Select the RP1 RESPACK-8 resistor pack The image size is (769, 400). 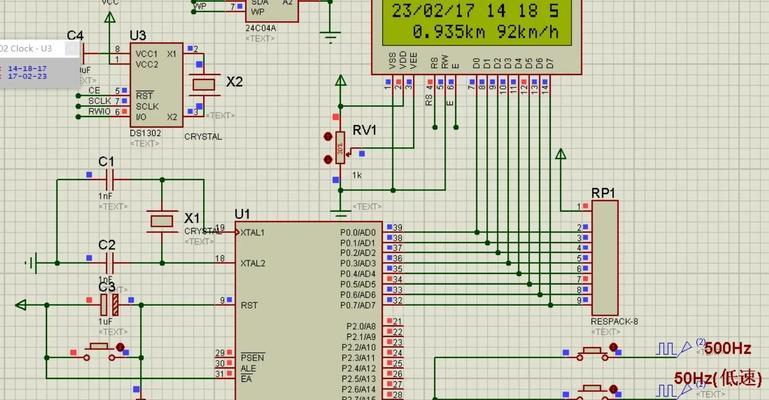[x=605, y=258]
